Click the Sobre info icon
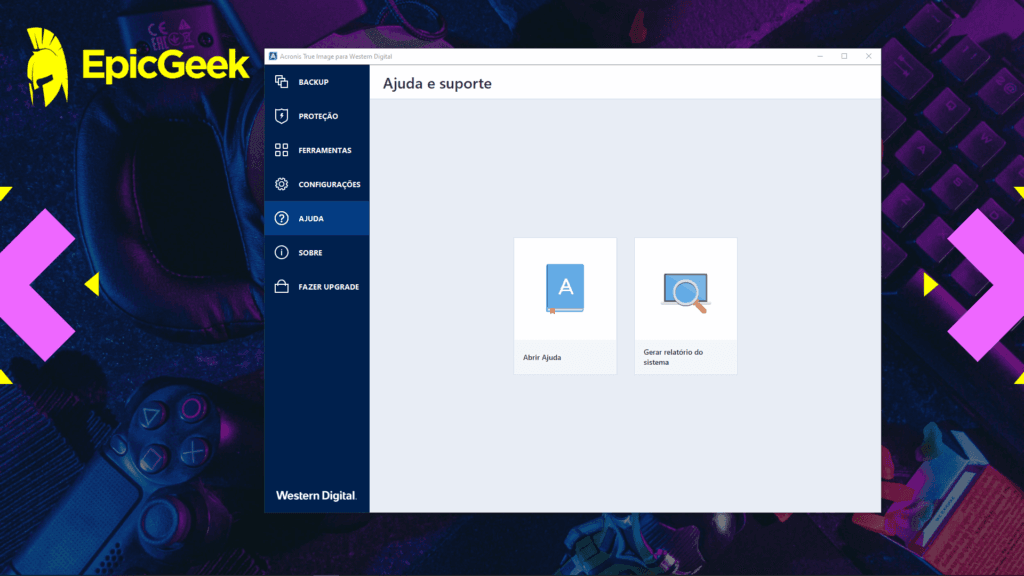The height and width of the screenshot is (576, 1024). (281, 253)
